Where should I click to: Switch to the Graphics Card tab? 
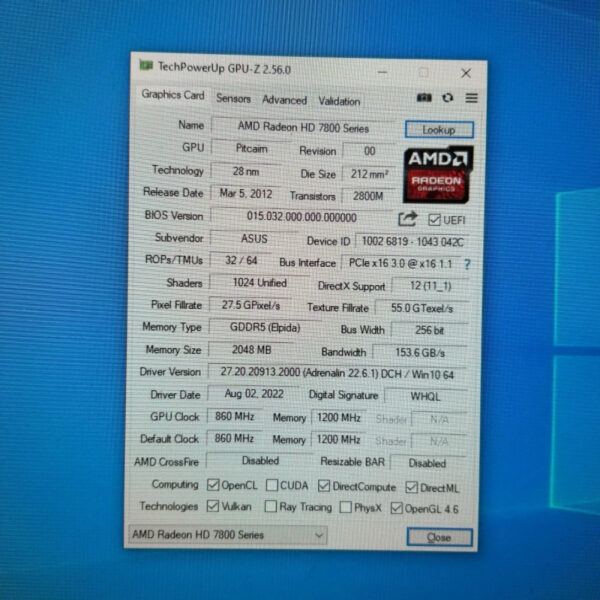pos(173,95)
